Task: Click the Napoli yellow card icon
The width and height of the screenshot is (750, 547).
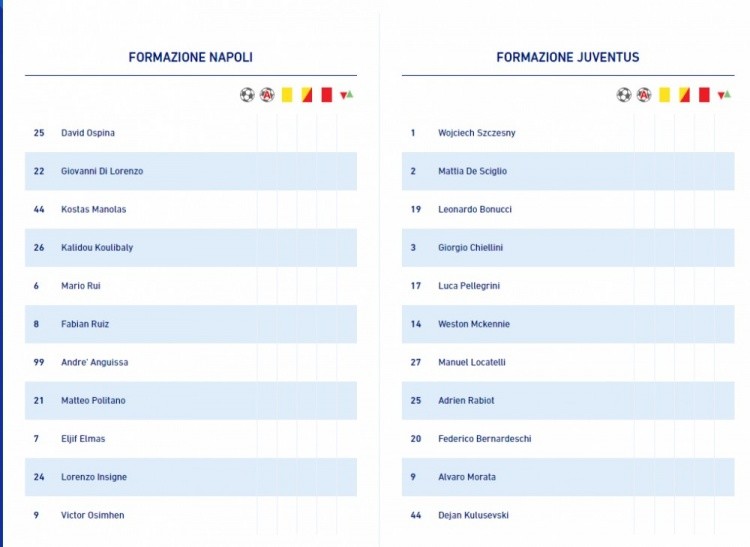Action: coord(287,95)
